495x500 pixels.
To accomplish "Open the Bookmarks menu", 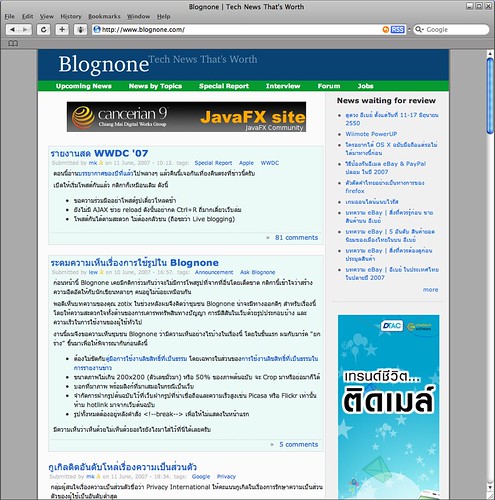I will [x=104, y=16].
